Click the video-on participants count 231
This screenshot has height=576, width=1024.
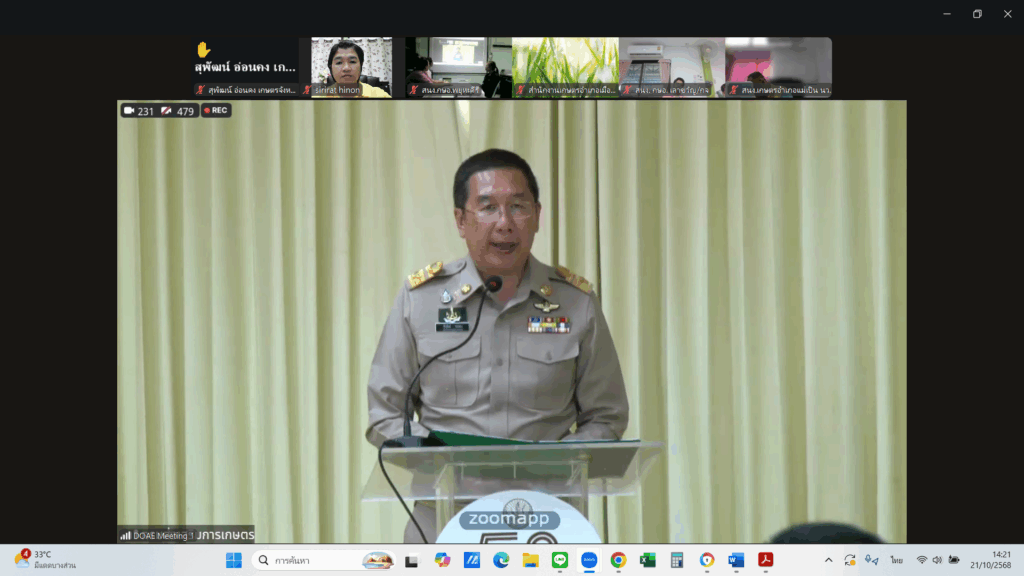[x=139, y=111]
